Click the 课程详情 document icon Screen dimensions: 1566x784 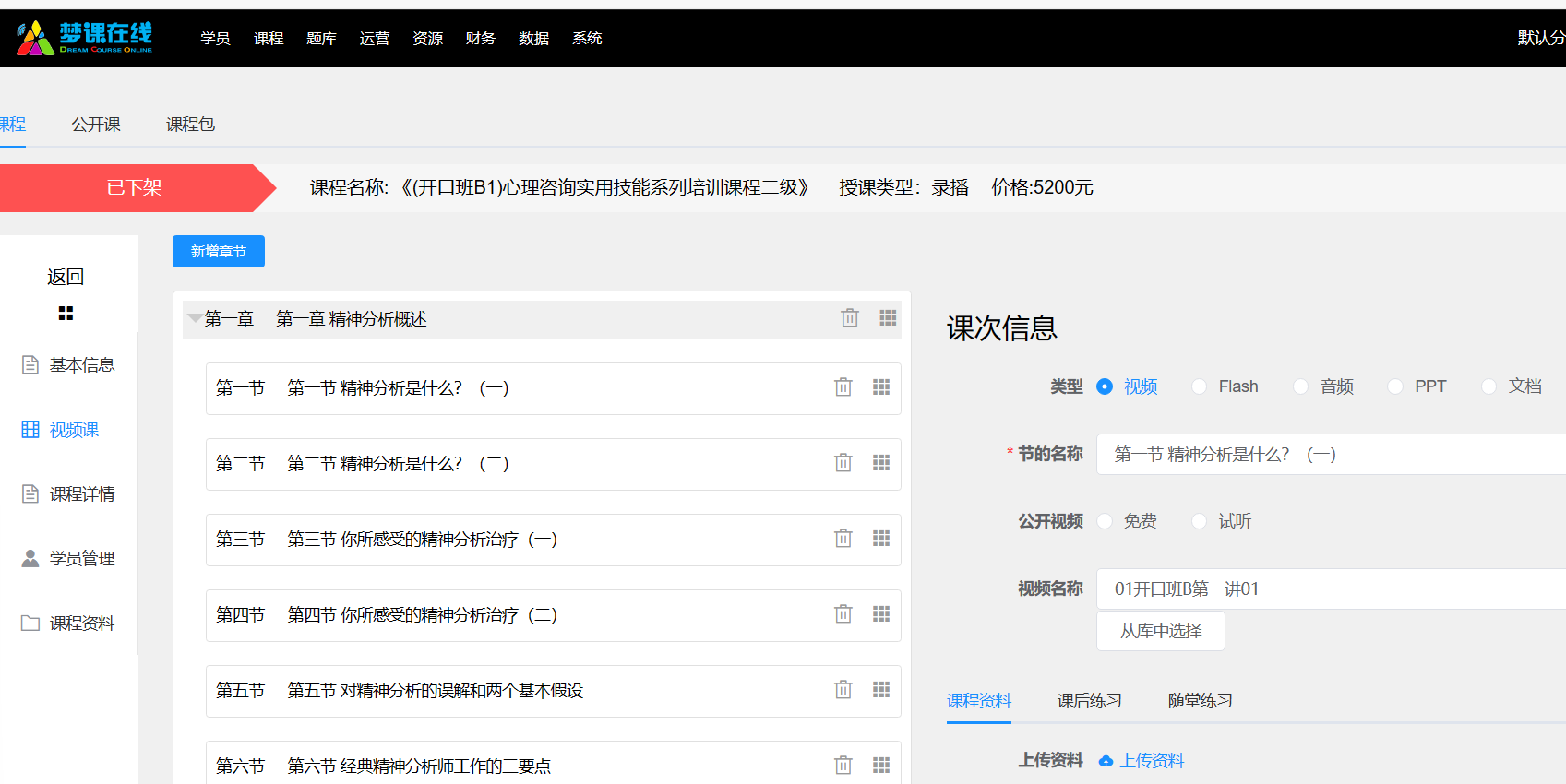click(x=30, y=493)
